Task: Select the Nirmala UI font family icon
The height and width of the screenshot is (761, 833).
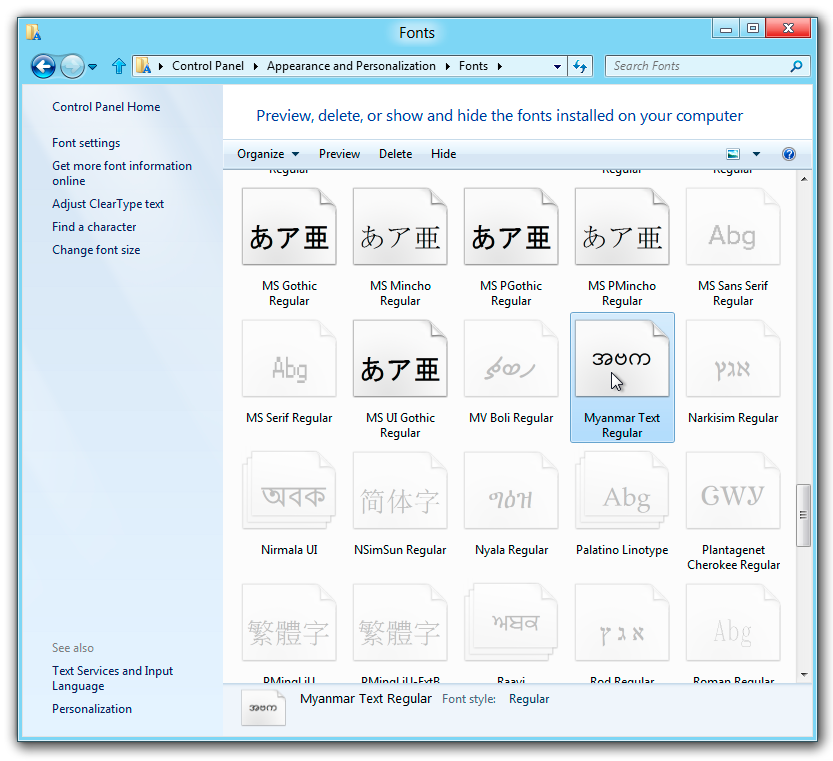Action: (x=289, y=491)
